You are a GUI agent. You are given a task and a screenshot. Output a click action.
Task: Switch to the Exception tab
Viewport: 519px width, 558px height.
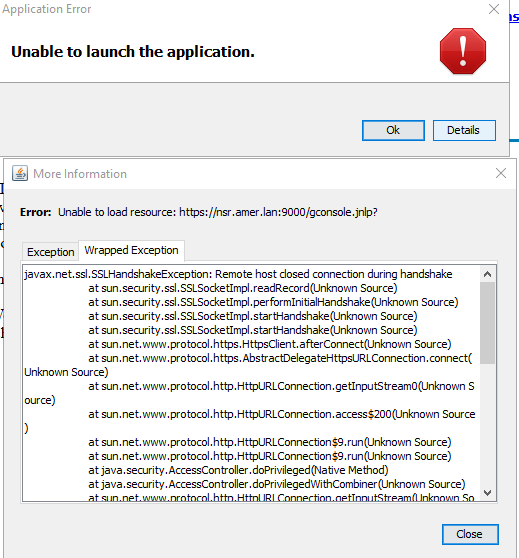click(x=51, y=252)
